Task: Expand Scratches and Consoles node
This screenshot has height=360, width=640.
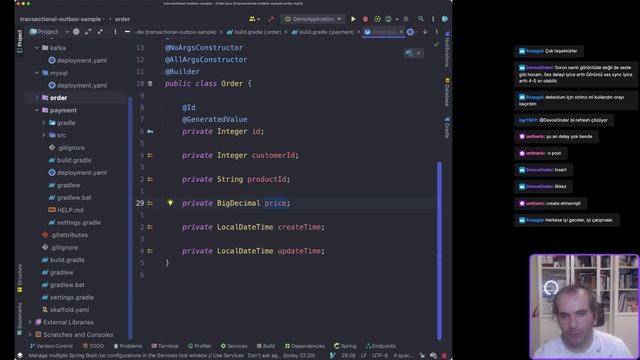Action: pyautogui.click(x=30, y=335)
